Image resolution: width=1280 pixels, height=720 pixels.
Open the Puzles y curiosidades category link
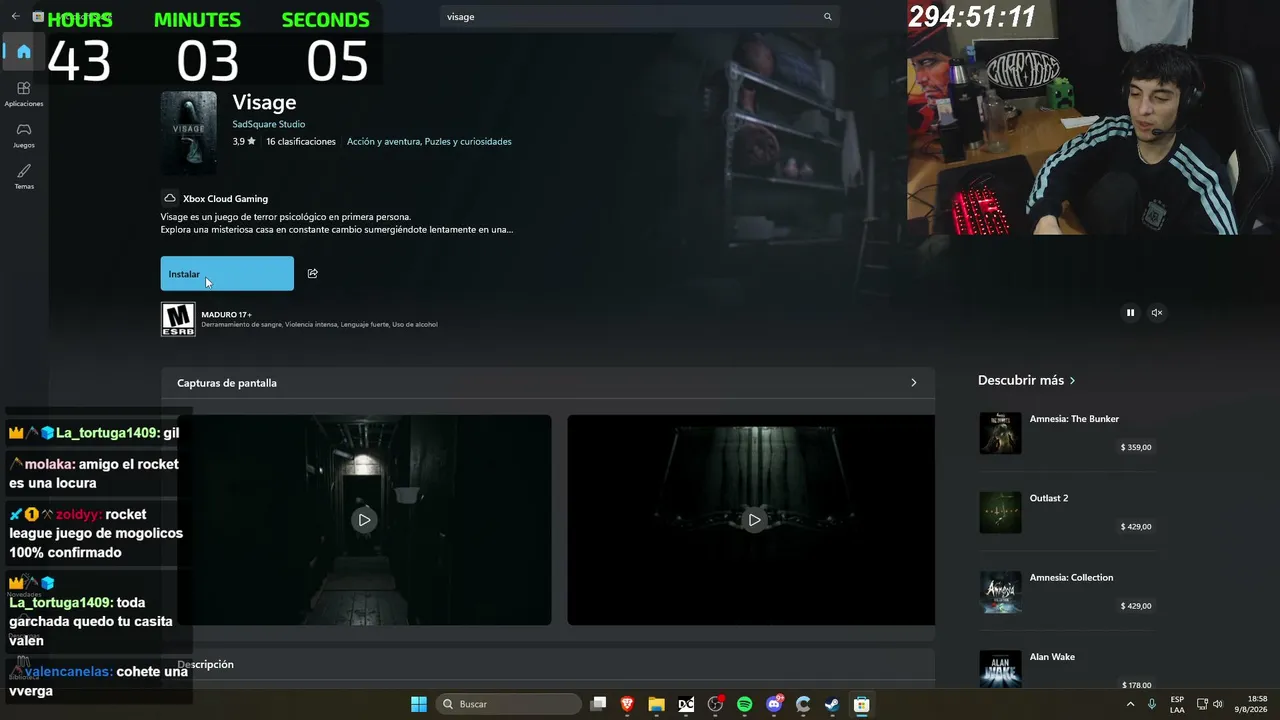(x=468, y=142)
